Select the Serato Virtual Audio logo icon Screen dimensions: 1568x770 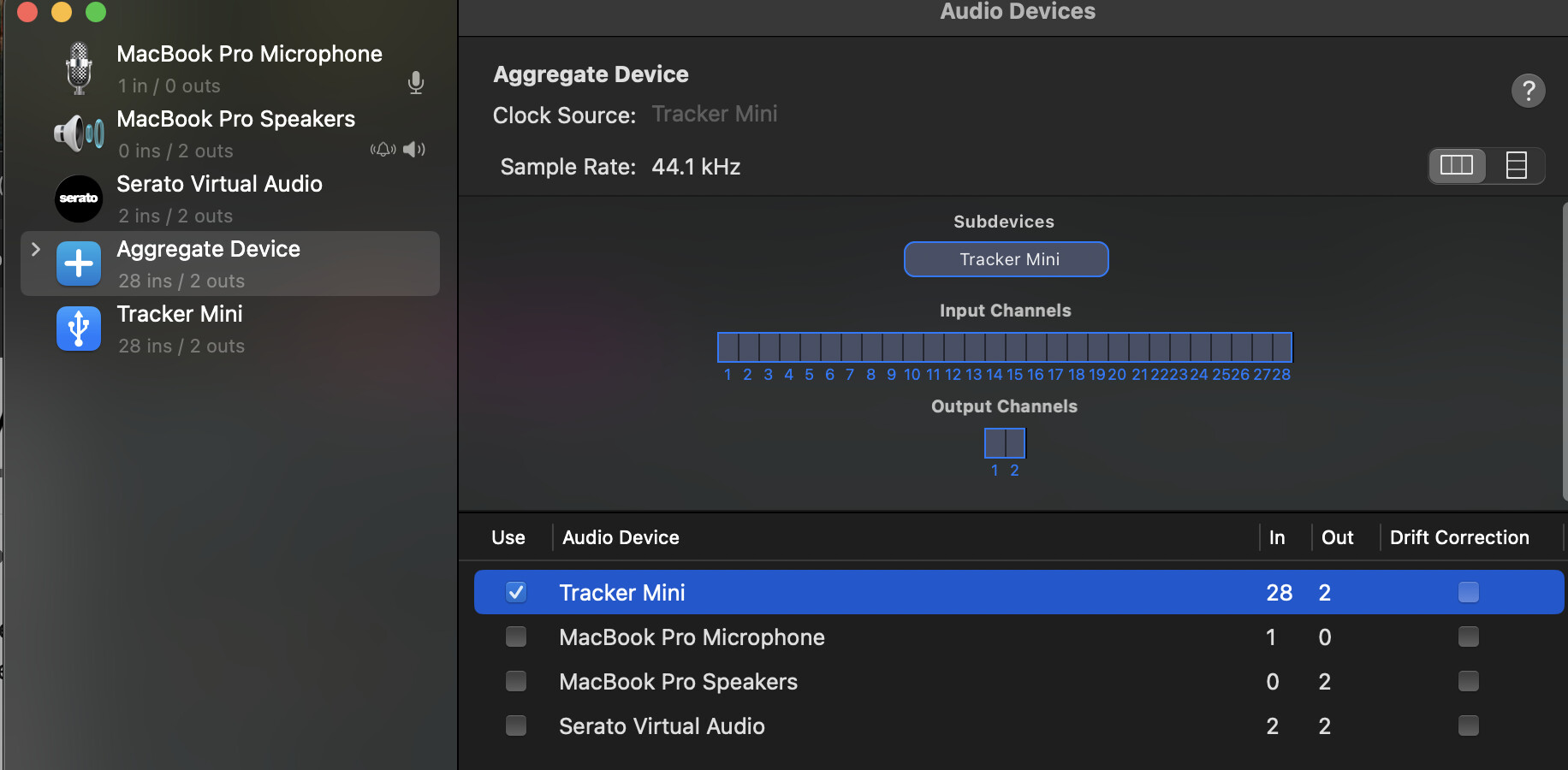coord(79,198)
